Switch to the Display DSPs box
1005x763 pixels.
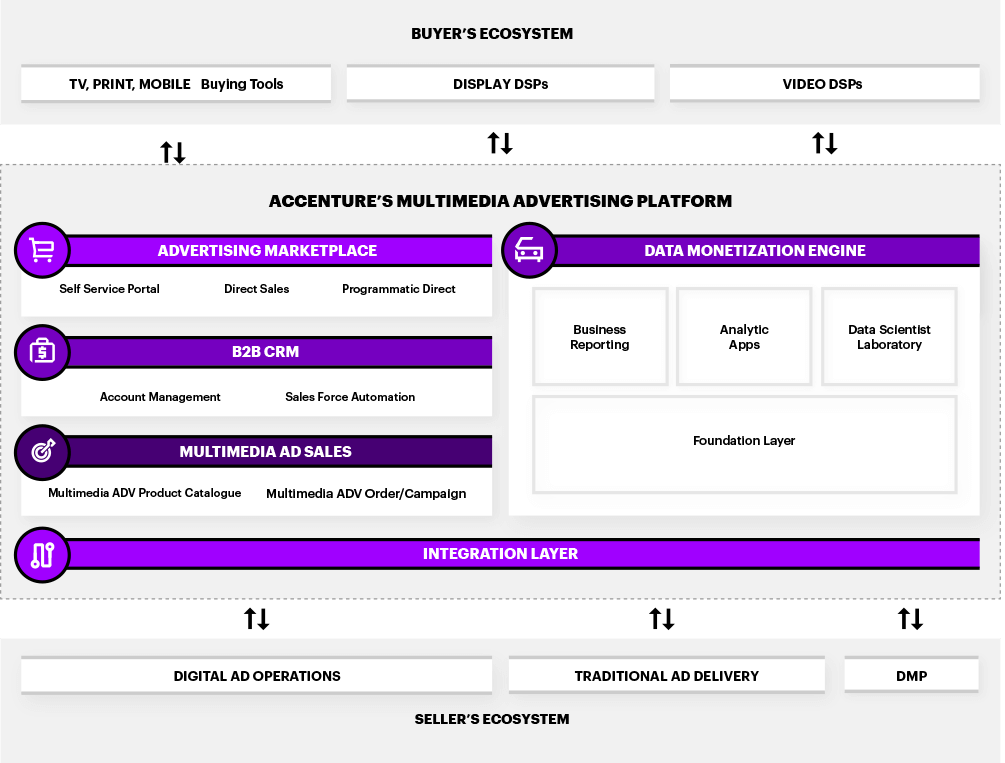point(500,84)
